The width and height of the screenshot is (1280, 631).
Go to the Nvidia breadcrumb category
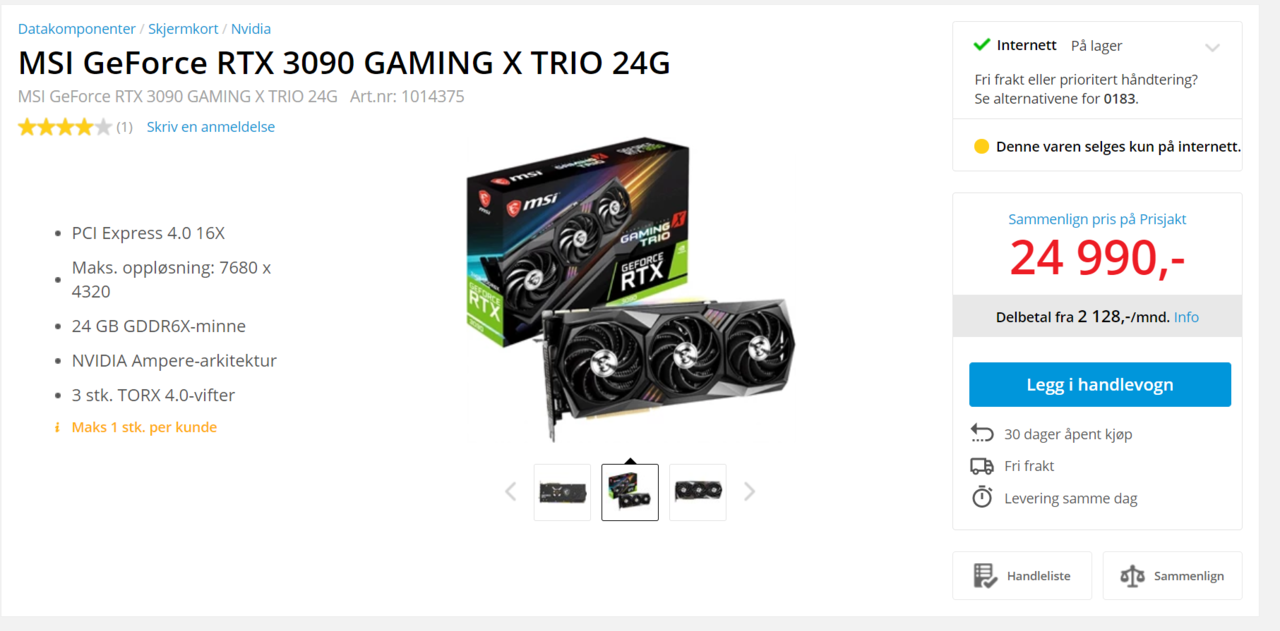click(251, 29)
